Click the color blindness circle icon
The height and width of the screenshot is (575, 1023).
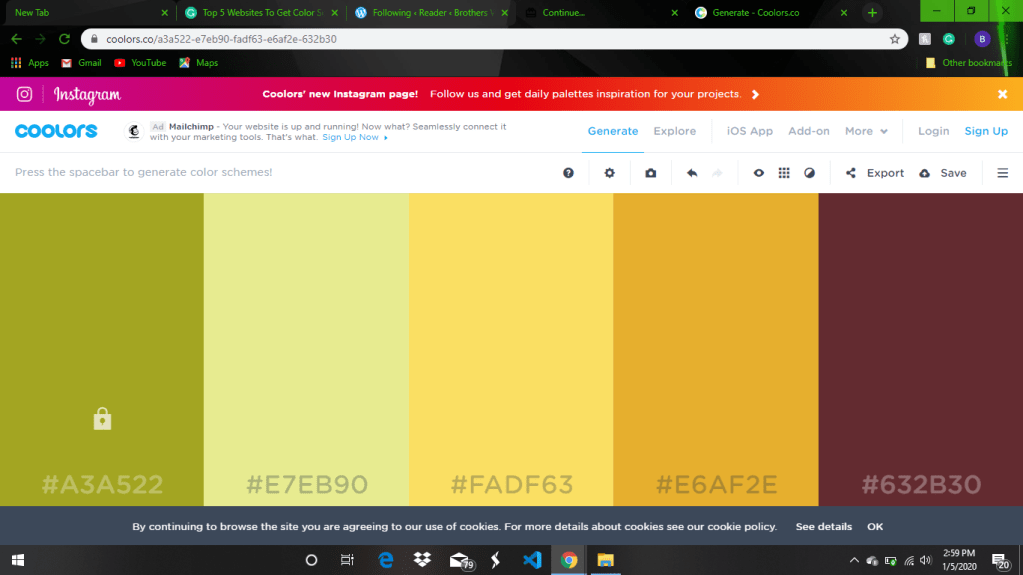pos(810,173)
